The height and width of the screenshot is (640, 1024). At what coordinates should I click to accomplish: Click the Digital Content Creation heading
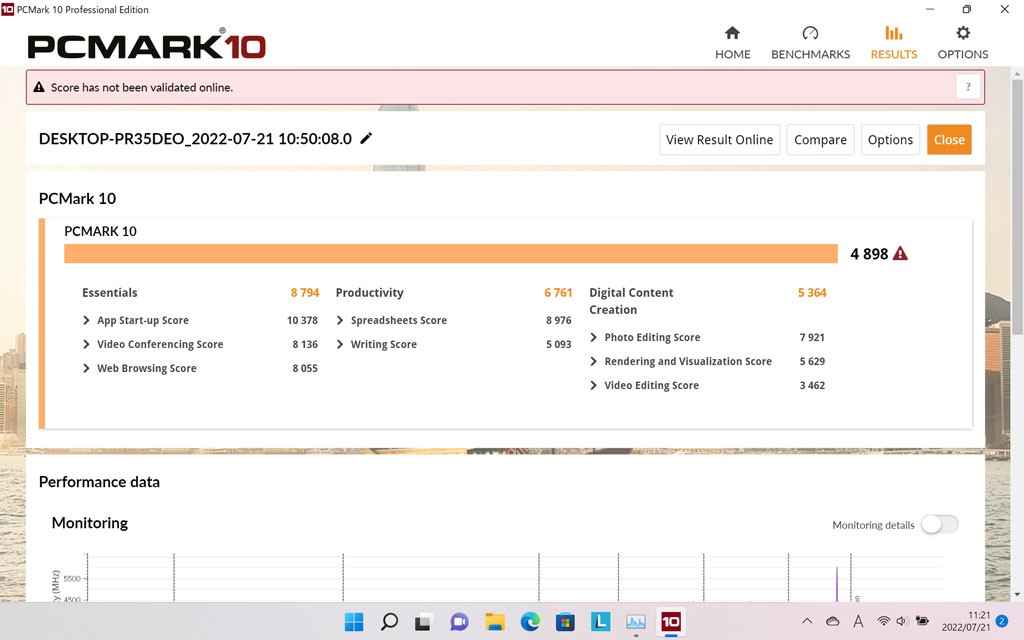pos(631,301)
